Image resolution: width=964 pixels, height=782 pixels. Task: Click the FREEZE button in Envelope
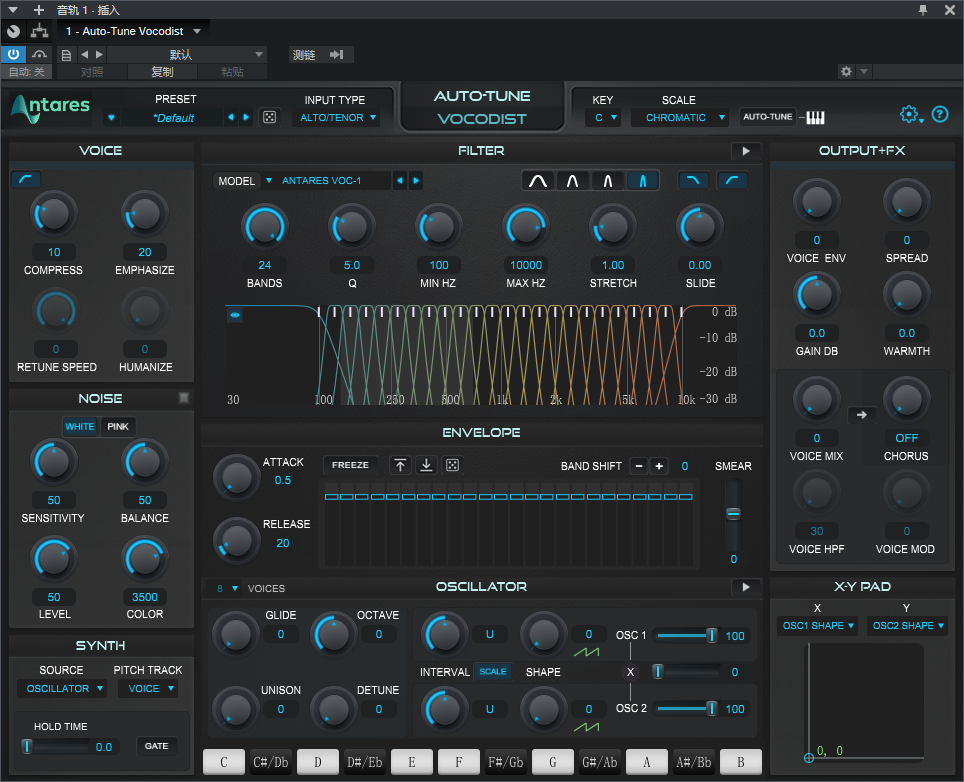(x=350, y=465)
